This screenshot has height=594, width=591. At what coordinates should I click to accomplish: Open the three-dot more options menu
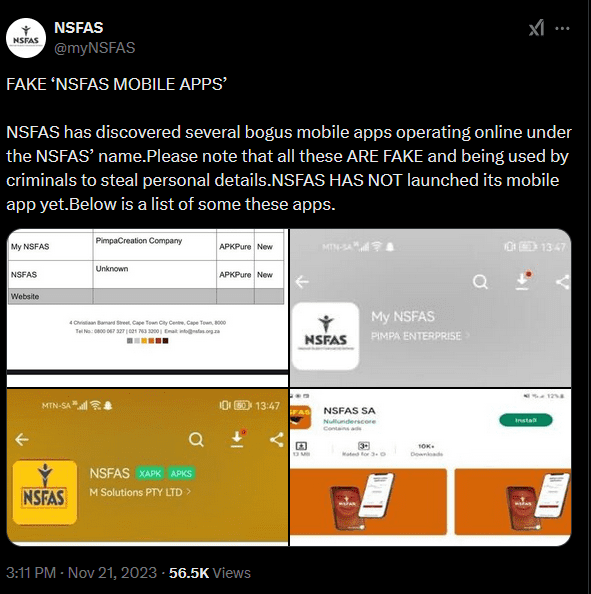coord(562,28)
